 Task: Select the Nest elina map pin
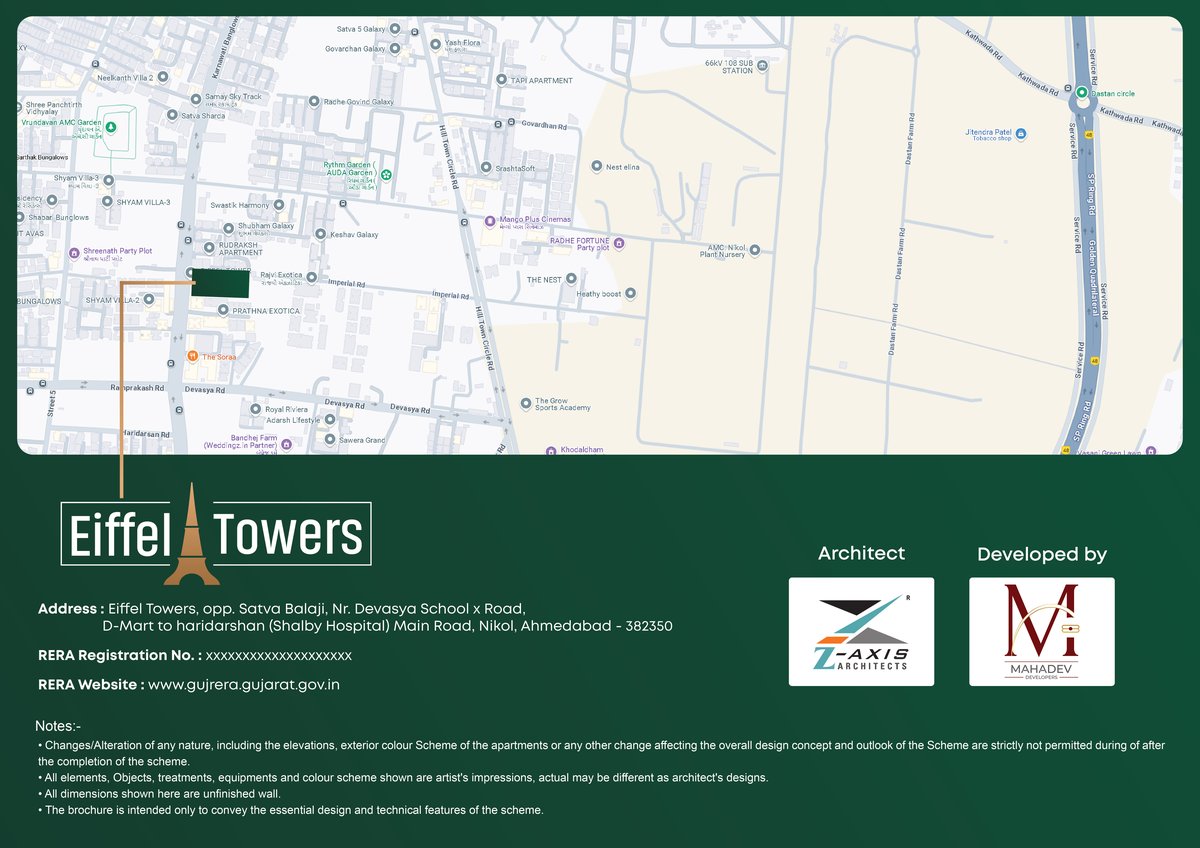pos(596,167)
